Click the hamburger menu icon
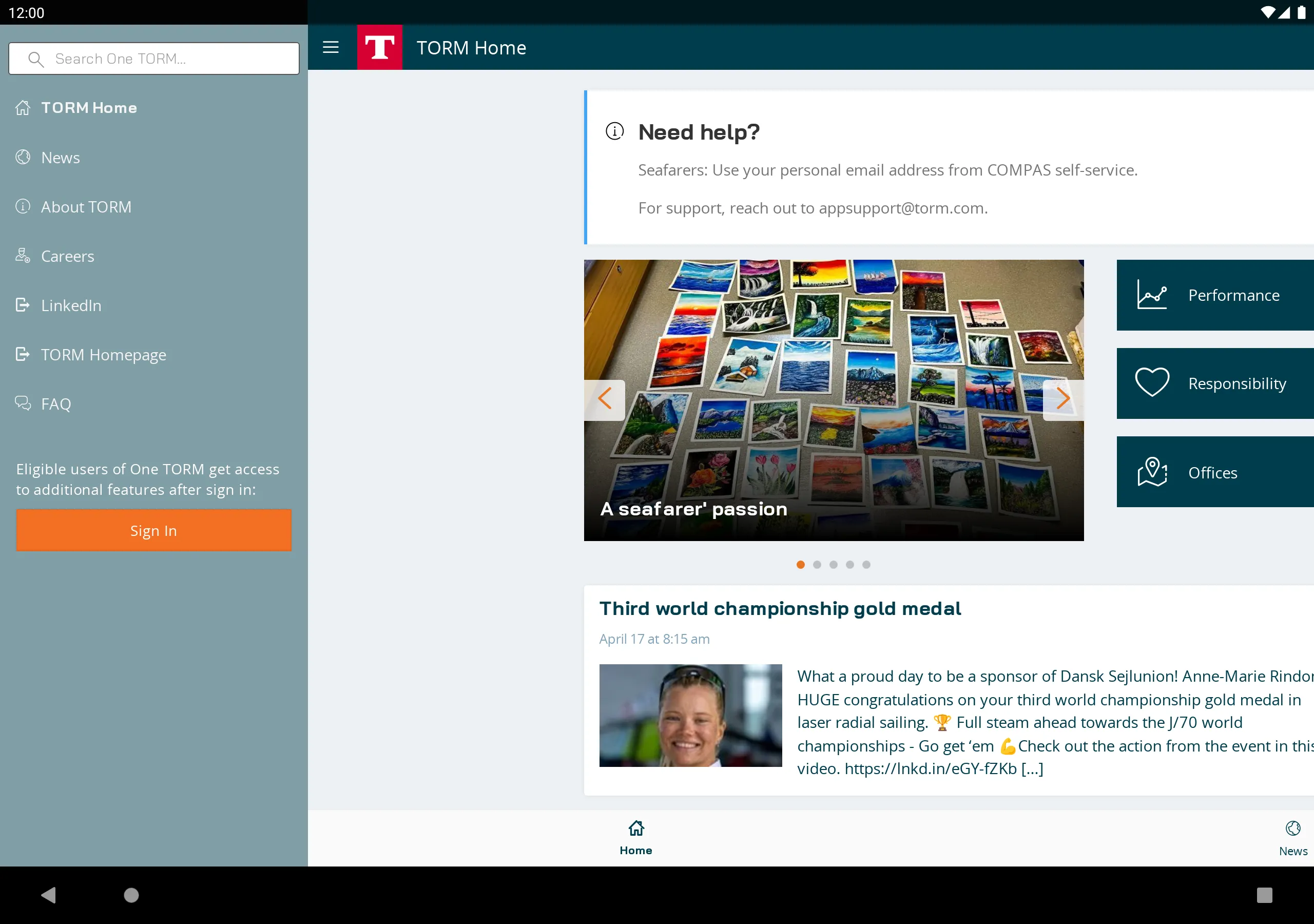 click(331, 47)
